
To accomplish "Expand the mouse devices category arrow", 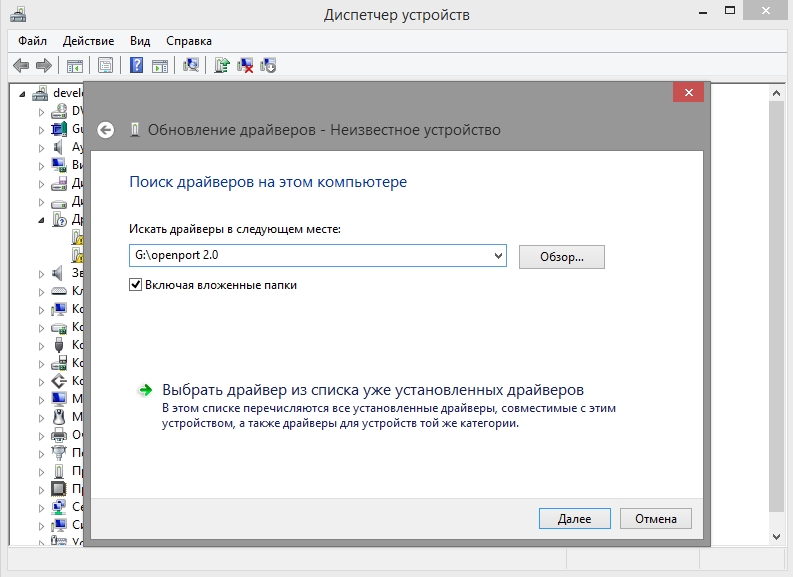I will [x=41, y=418].
